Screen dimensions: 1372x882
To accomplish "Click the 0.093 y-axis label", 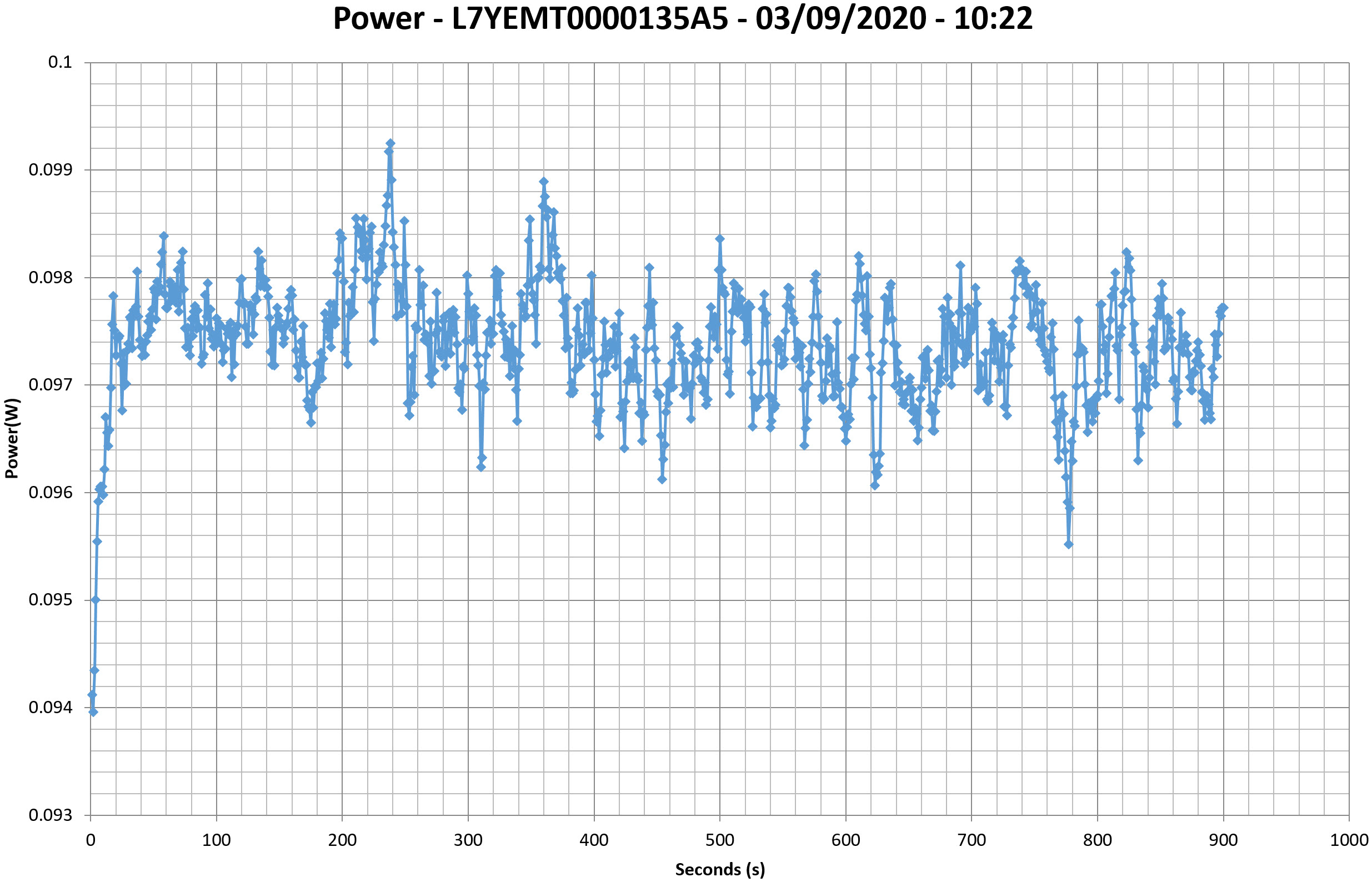I will [x=51, y=815].
